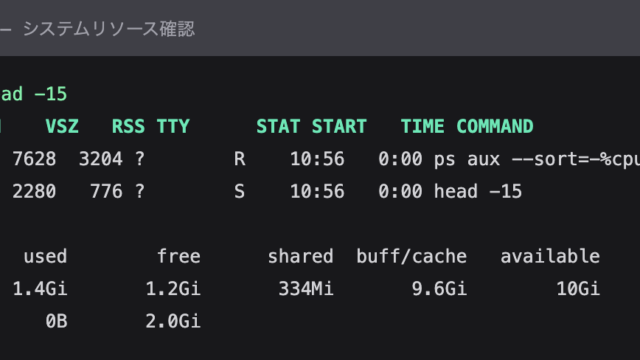Click the COMMAND column header
The image size is (640, 360).
click(495, 126)
